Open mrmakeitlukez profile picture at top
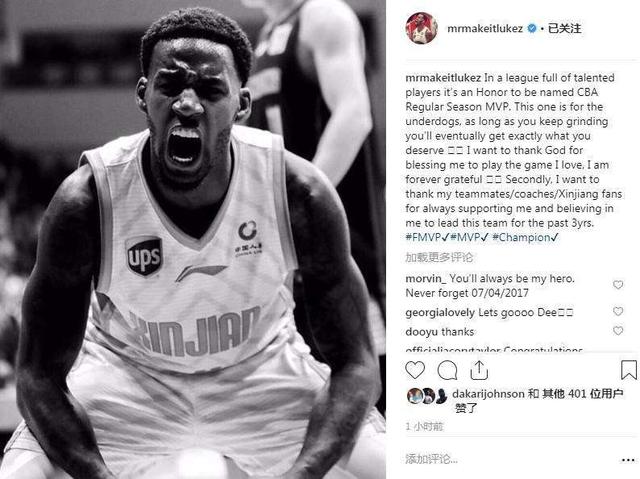This screenshot has height=479, width=640. (421, 28)
